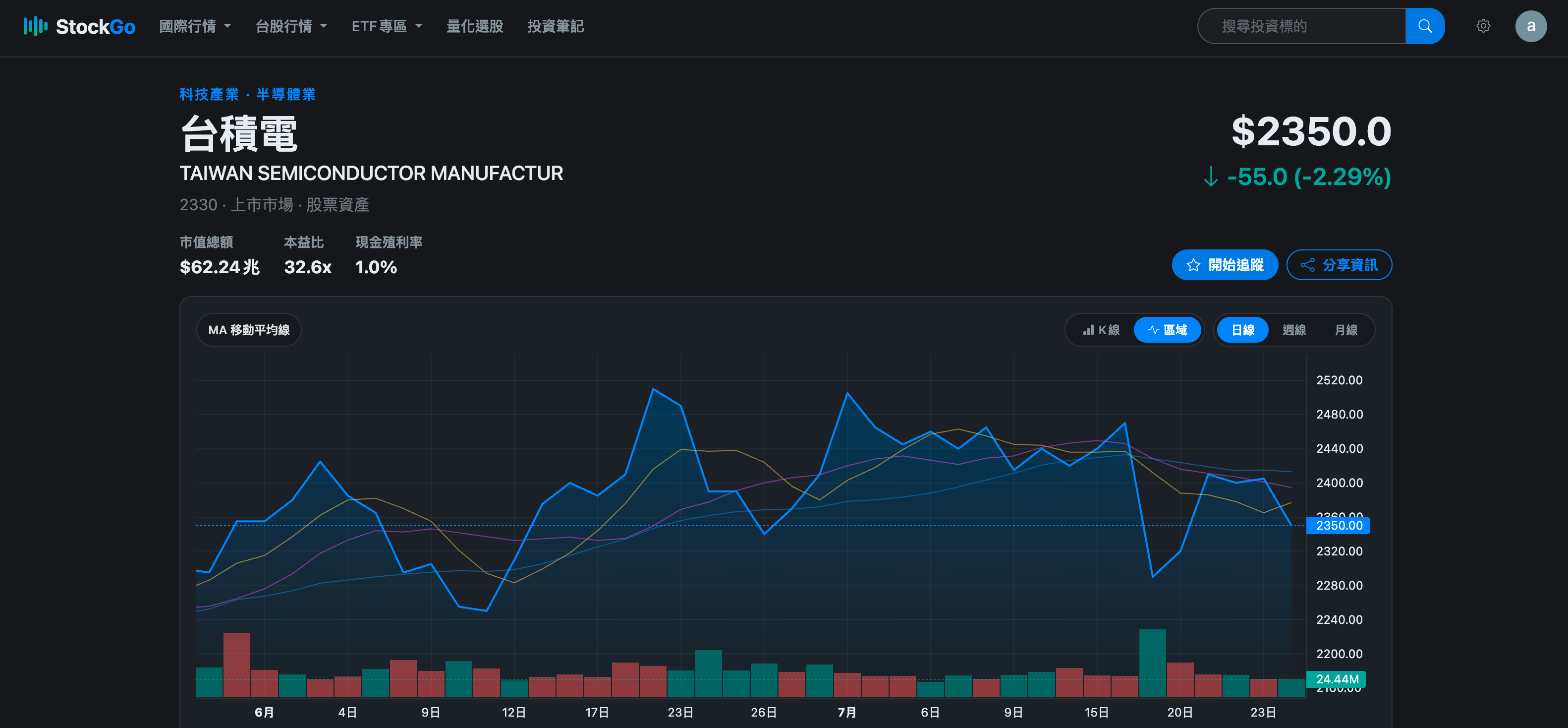Click the 2350.00 current price marker
The image size is (1568, 728).
click(1338, 526)
